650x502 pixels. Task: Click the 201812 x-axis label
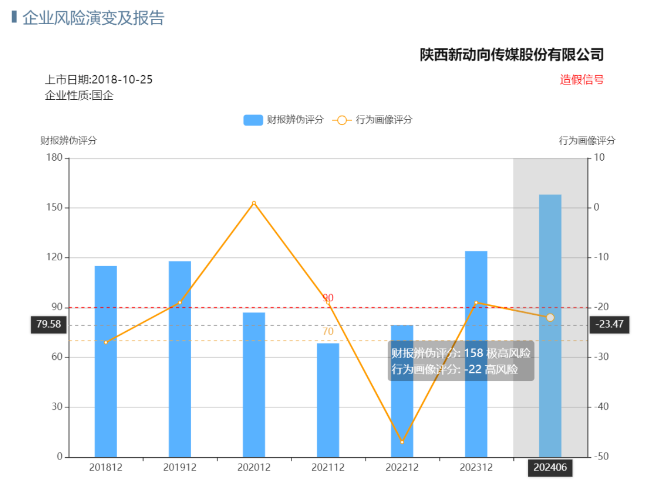[106, 468]
